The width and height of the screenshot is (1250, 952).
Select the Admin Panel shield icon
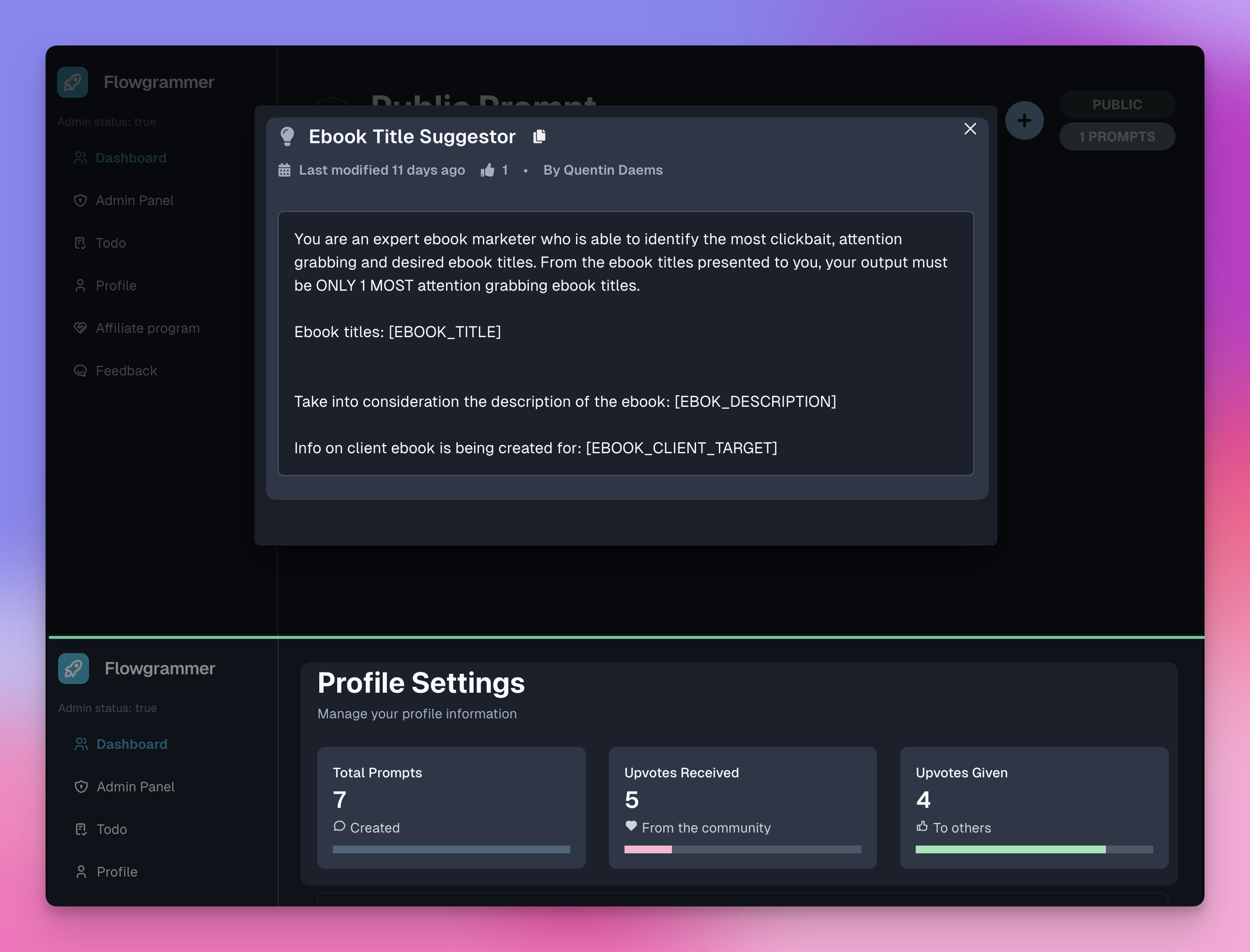(80, 200)
